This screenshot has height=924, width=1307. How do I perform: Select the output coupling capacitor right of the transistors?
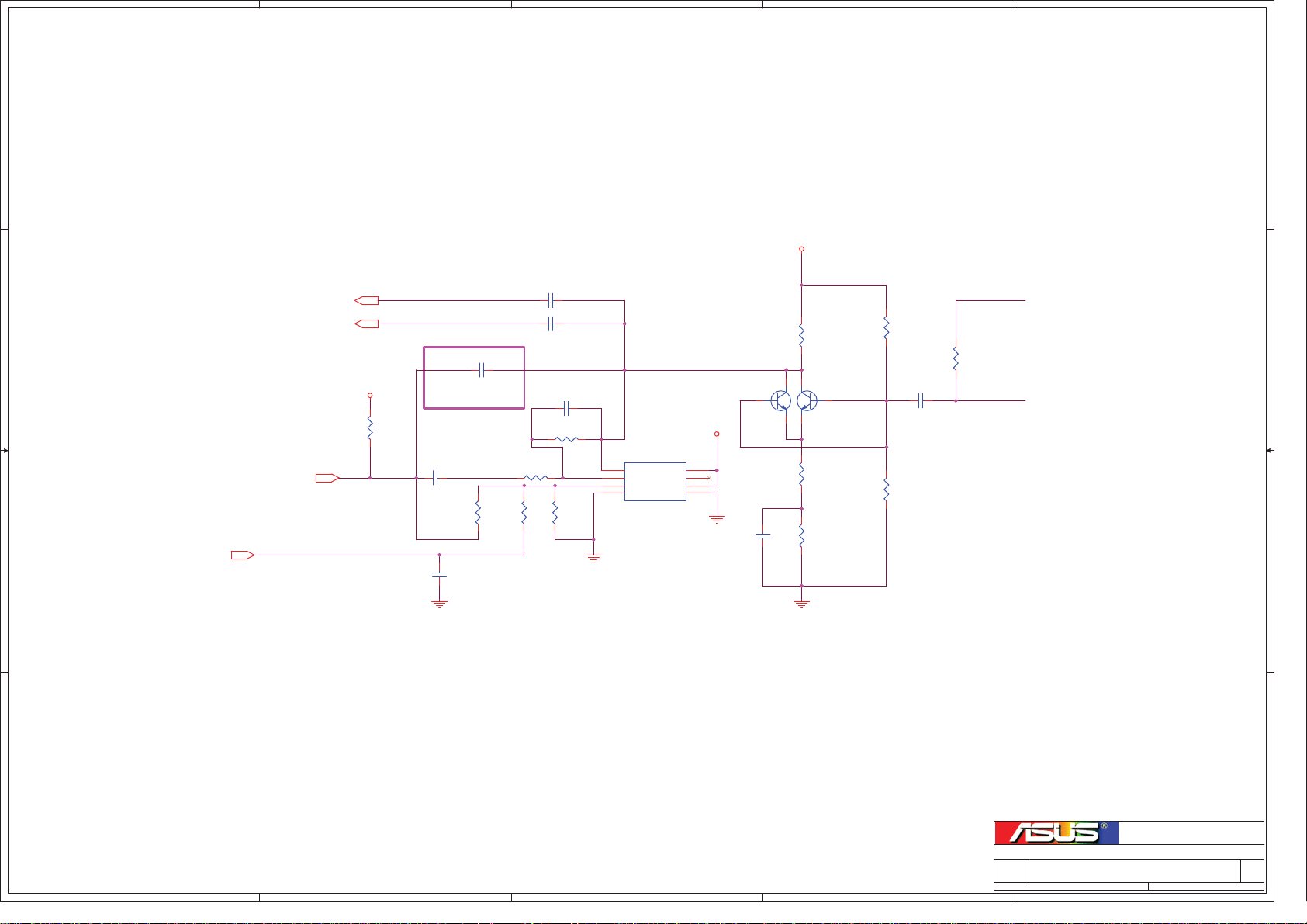pyautogui.click(x=921, y=401)
